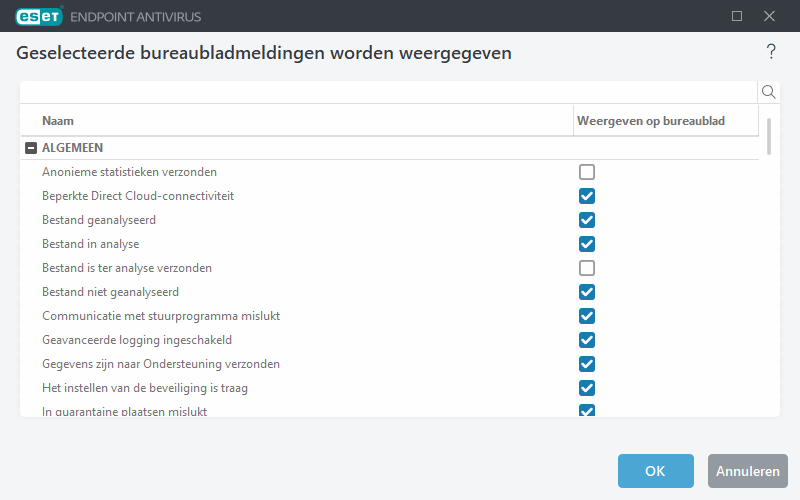The width and height of the screenshot is (800, 500).
Task: Uncheck Communicatie met stuurprogramma mislukt
Action: tap(587, 316)
